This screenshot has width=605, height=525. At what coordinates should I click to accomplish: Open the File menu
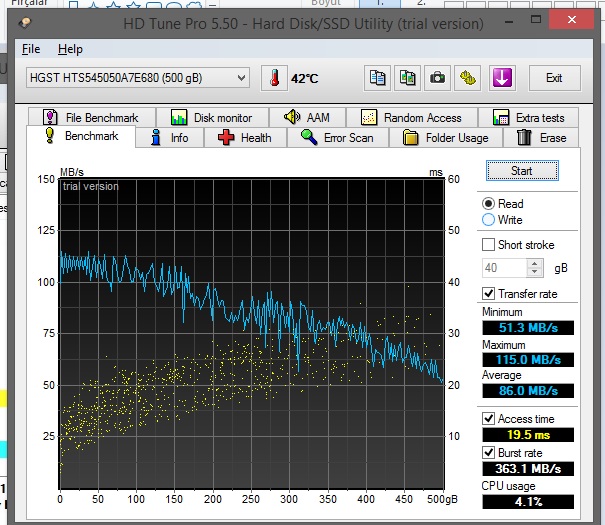tap(31, 49)
